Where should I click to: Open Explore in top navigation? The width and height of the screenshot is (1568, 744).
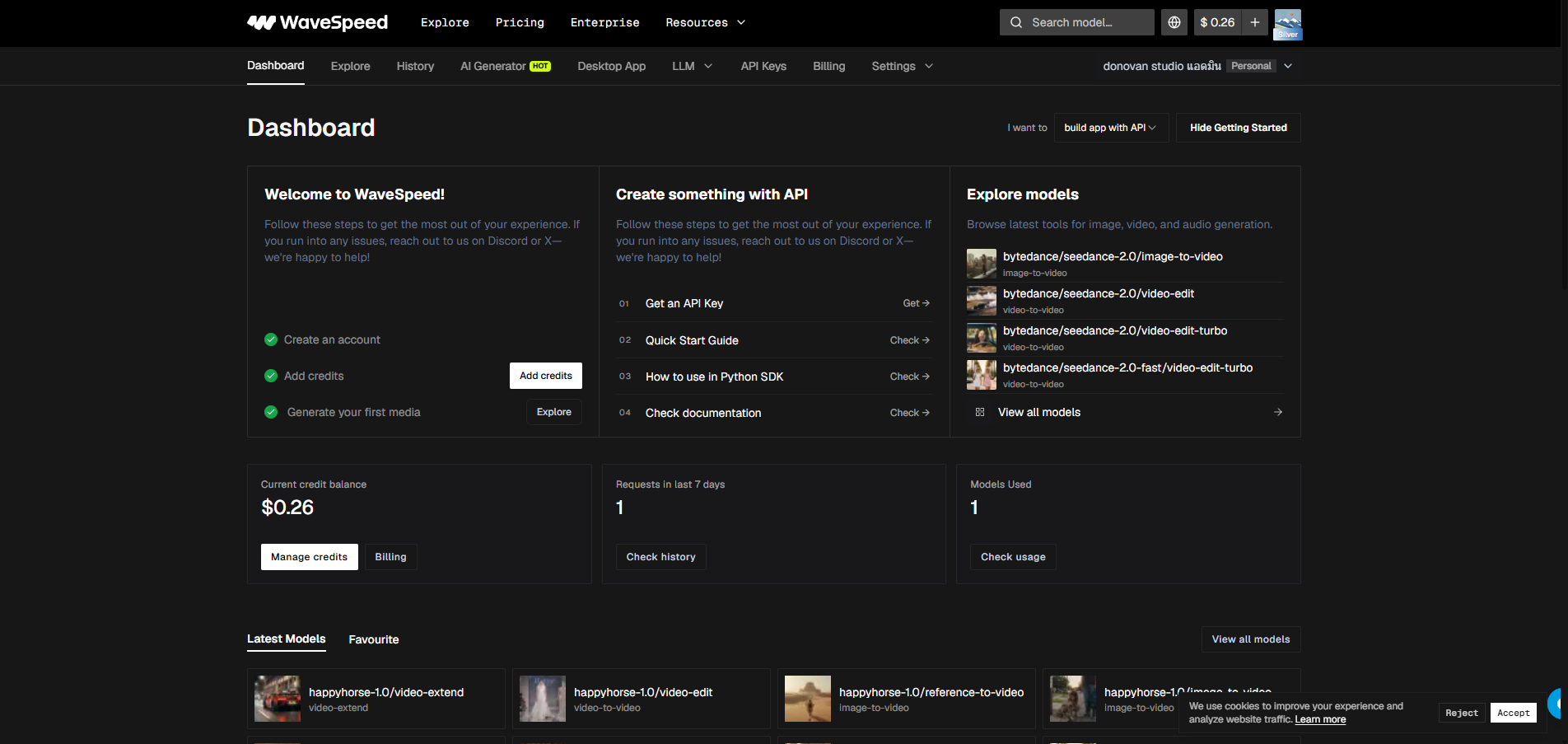pos(445,22)
